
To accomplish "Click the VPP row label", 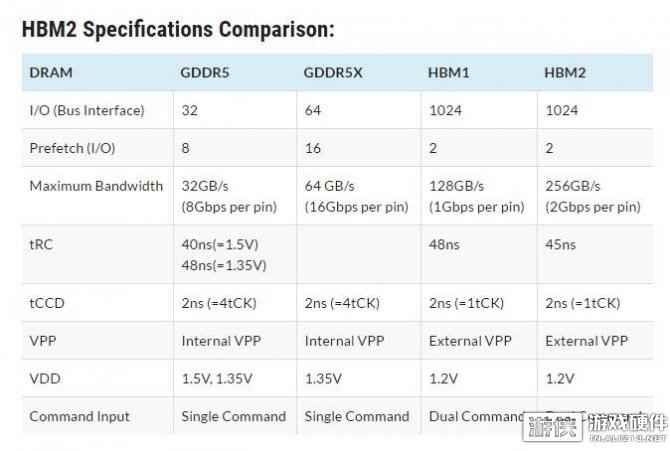I will coord(43,341).
